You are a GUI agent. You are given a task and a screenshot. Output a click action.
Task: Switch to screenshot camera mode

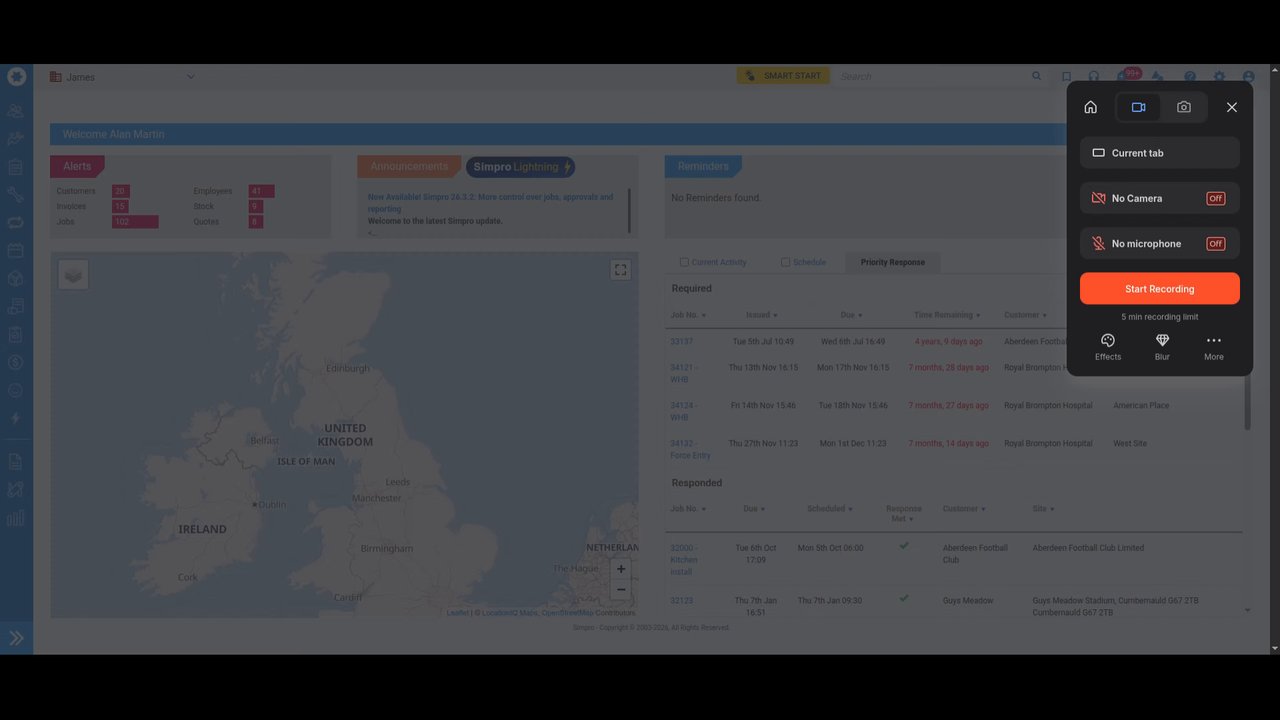click(x=1184, y=107)
